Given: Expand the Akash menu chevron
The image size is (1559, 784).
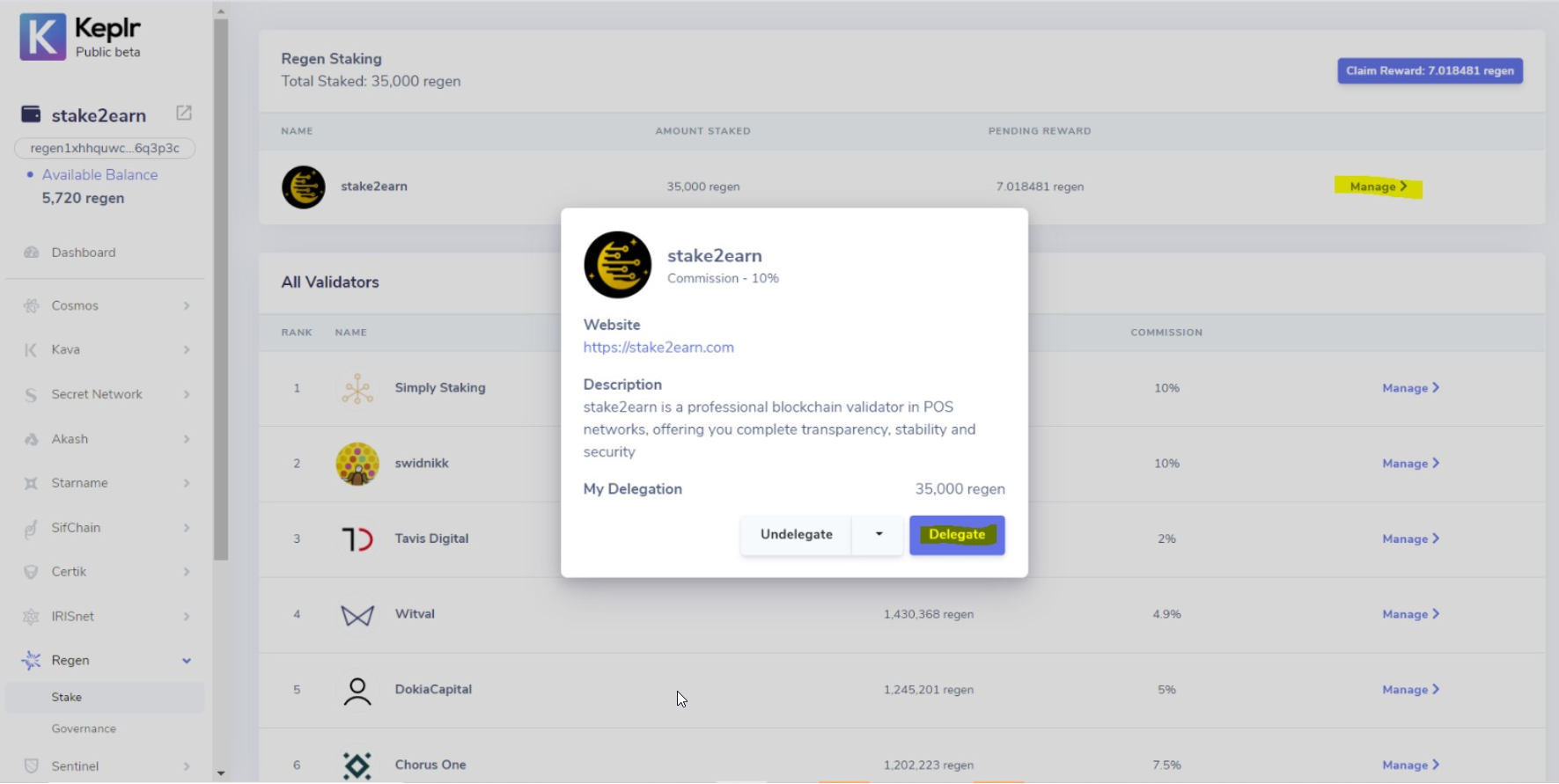Looking at the screenshot, I should [x=187, y=439].
